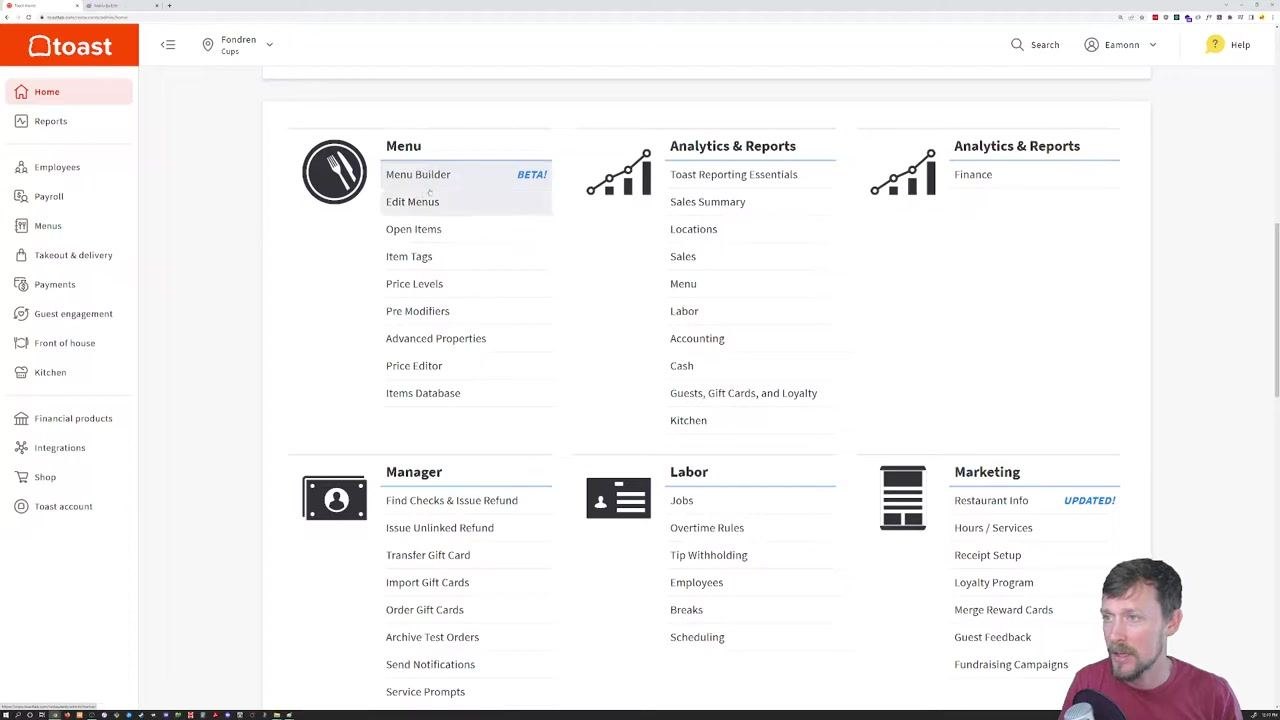Click the Home icon in the sidebar

[x=21, y=92]
